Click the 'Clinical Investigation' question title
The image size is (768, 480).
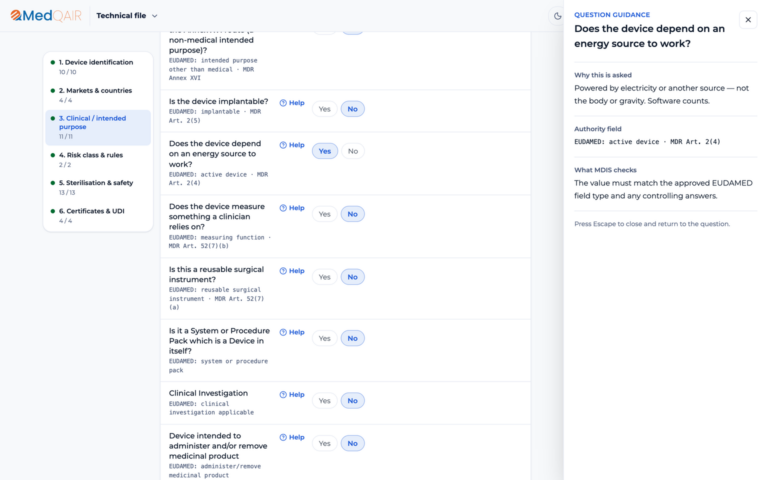coord(208,393)
